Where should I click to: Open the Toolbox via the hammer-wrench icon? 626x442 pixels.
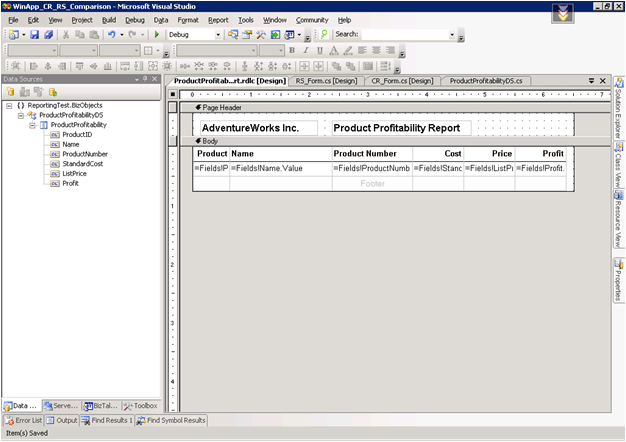(x=261, y=35)
